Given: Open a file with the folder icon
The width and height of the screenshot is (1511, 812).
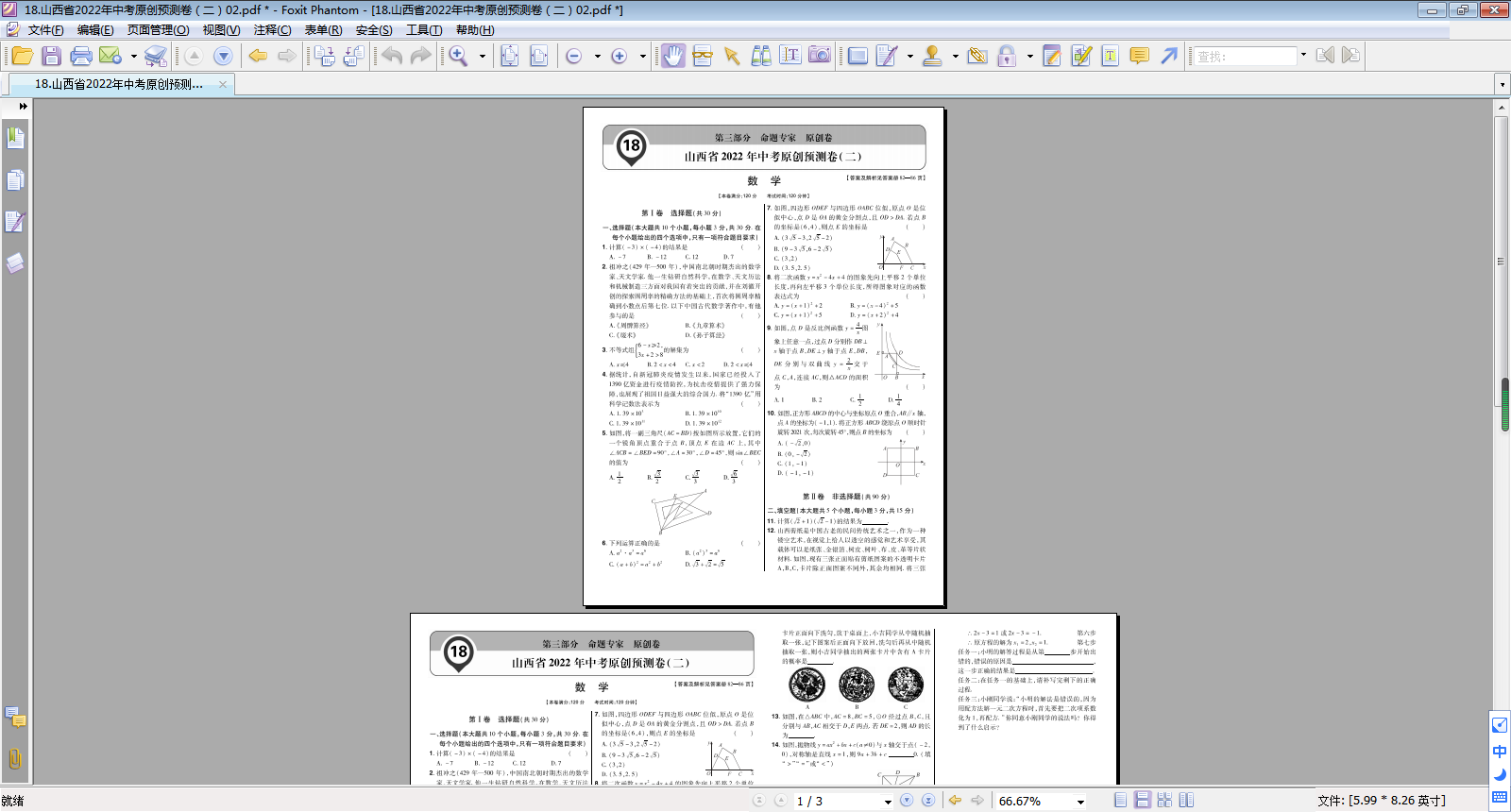Looking at the screenshot, I should point(22,57).
